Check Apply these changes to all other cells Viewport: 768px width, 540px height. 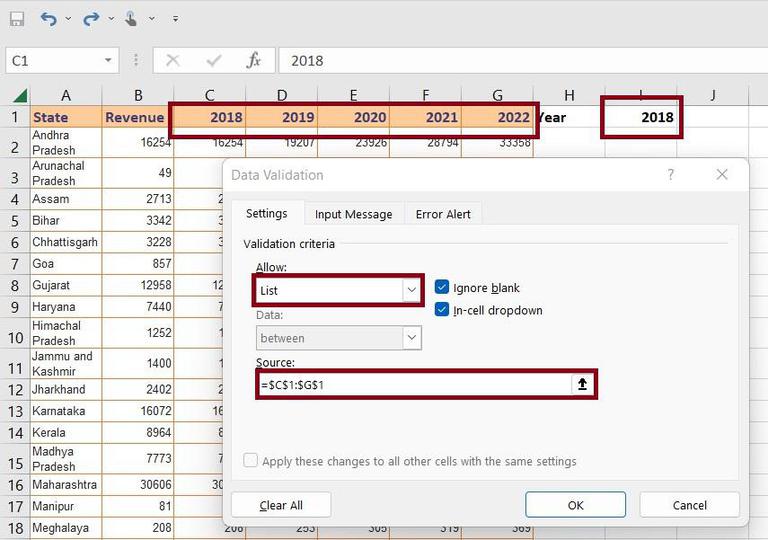tap(250, 461)
